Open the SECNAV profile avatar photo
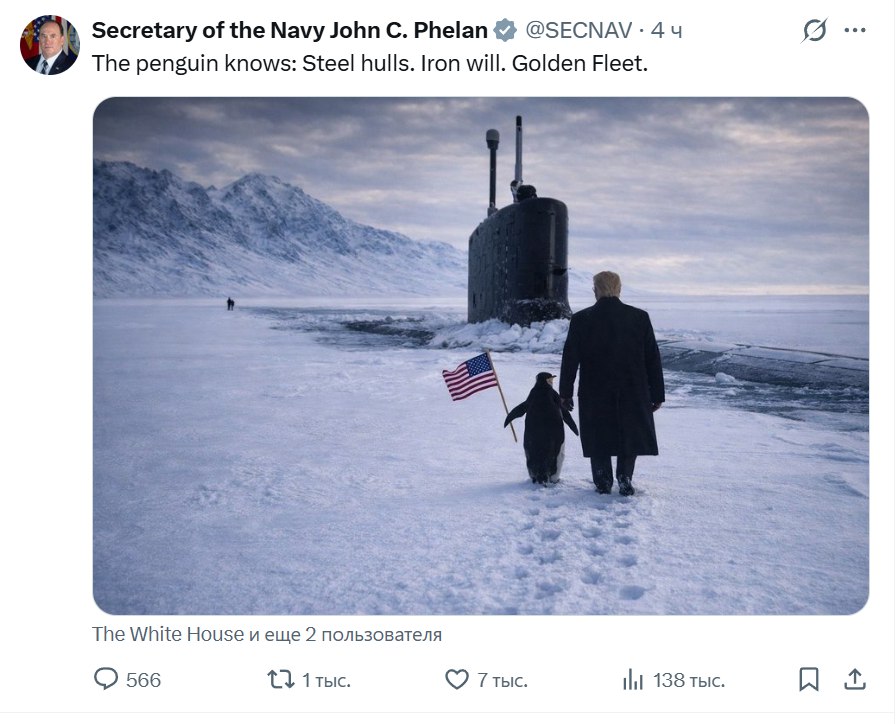896x724 pixels. coord(49,46)
